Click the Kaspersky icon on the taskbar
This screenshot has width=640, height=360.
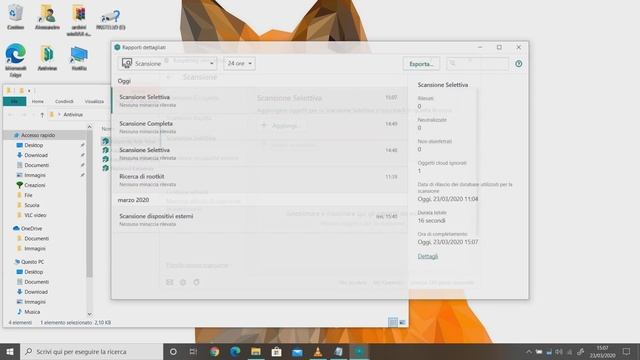(359, 351)
